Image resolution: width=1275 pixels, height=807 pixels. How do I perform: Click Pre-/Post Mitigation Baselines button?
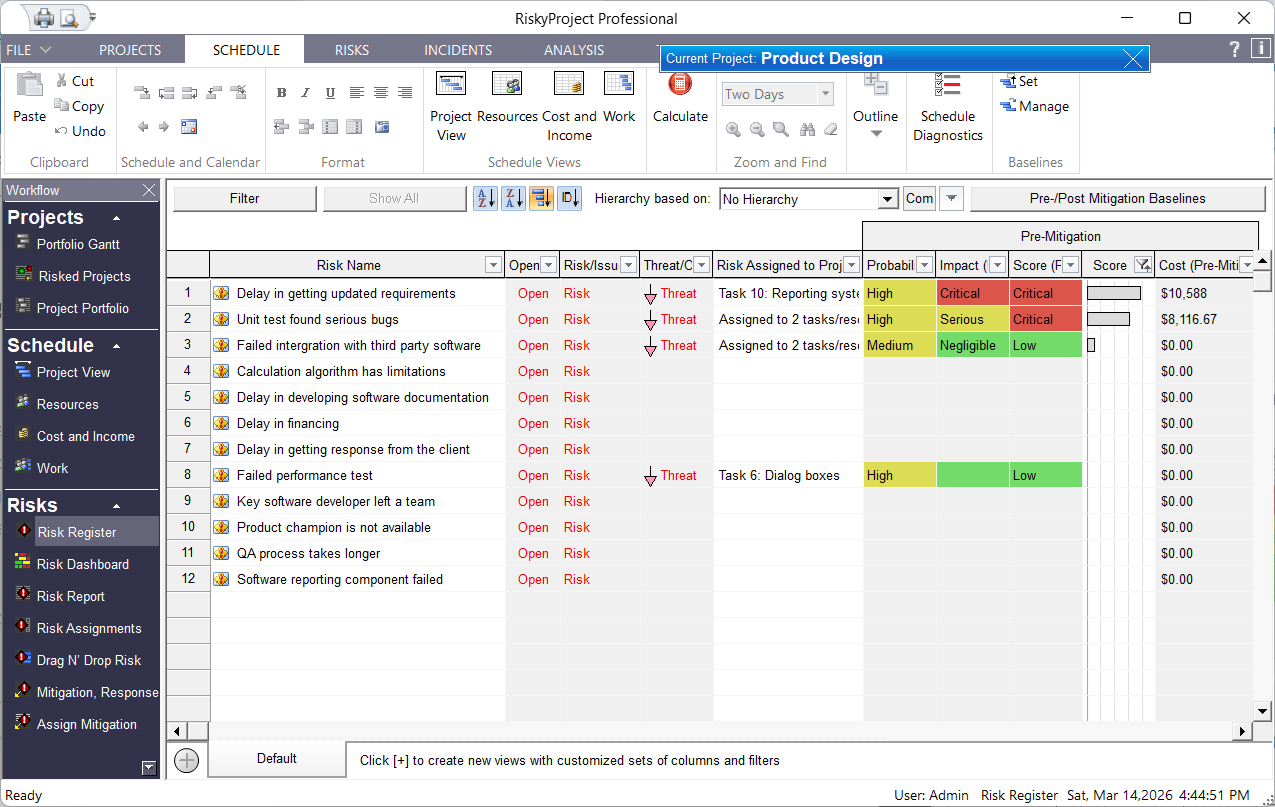[1117, 198]
